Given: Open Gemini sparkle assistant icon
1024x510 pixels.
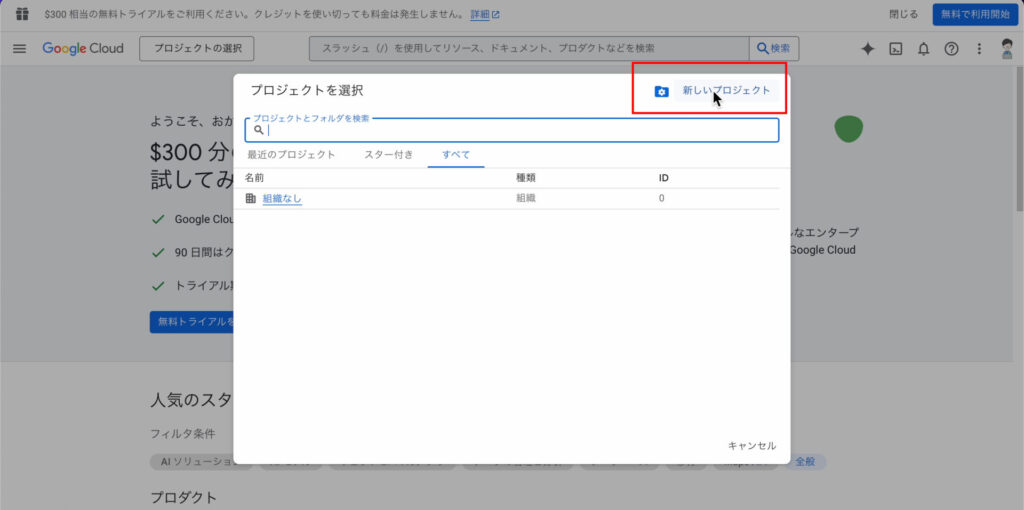Looking at the screenshot, I should [867, 49].
